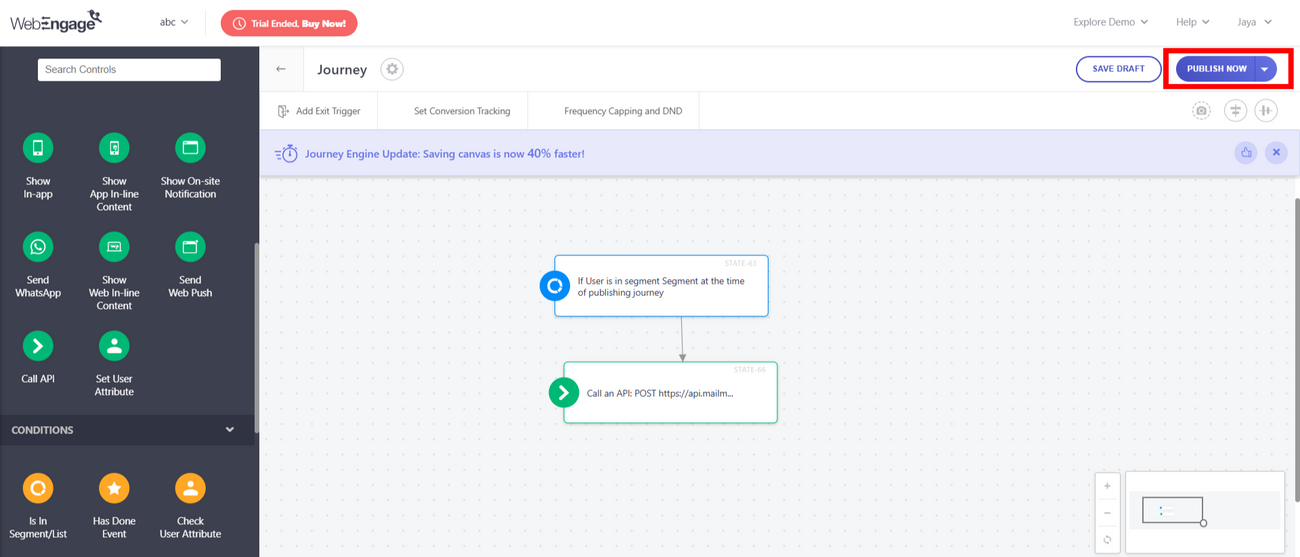
Task: Select the Has Done Event condition icon
Action: coord(114,488)
